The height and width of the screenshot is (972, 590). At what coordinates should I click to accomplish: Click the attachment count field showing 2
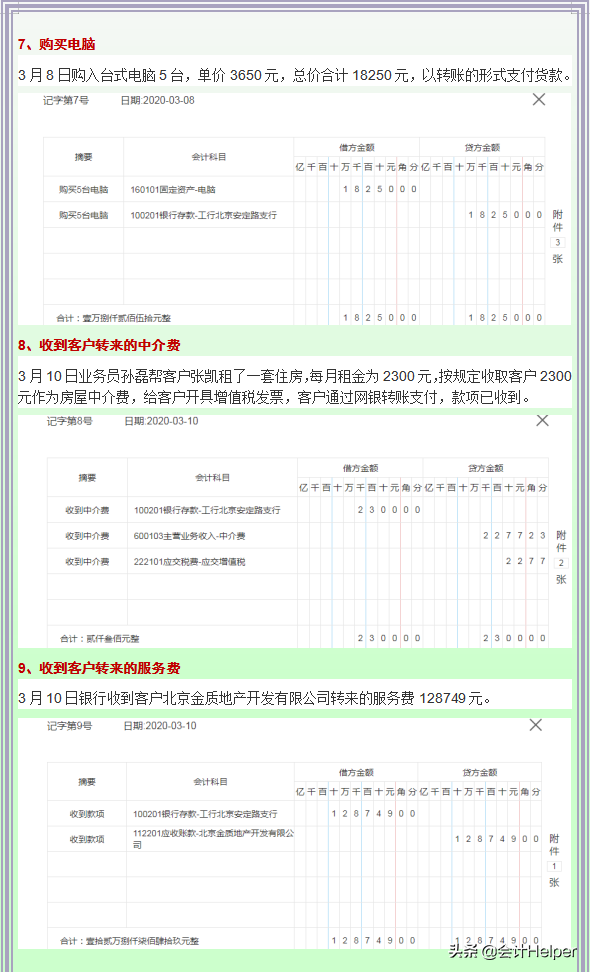561,563
